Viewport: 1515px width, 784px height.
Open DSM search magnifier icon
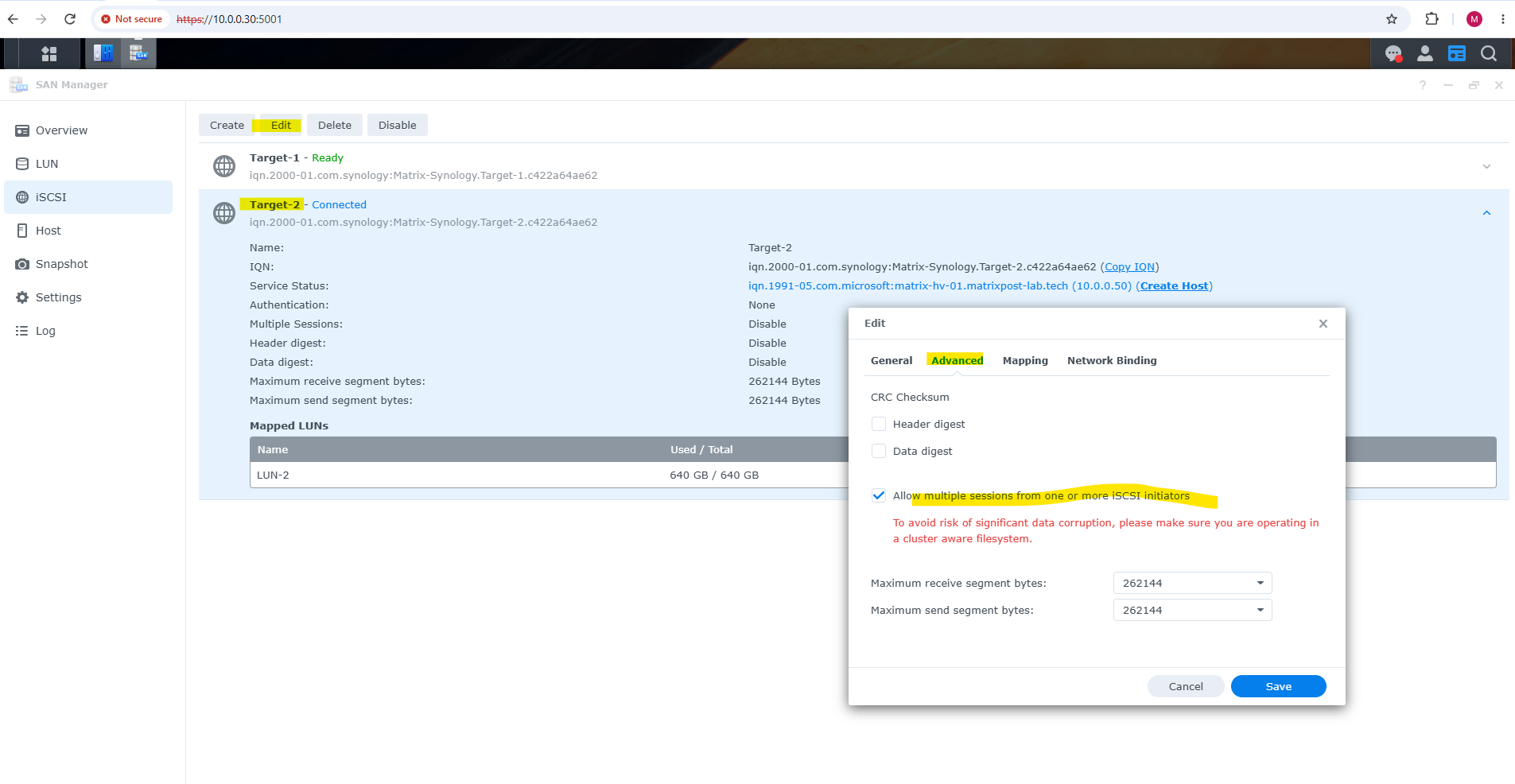click(1489, 53)
